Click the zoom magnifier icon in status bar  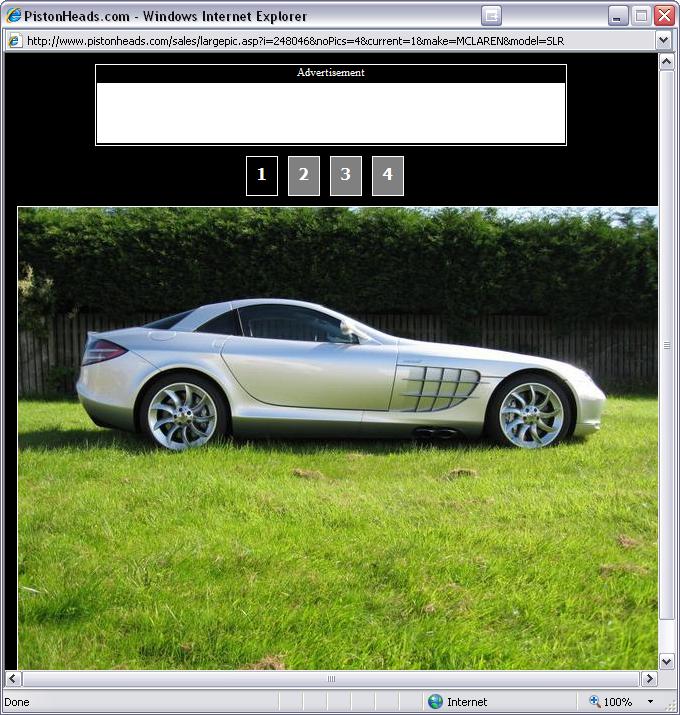pos(594,702)
